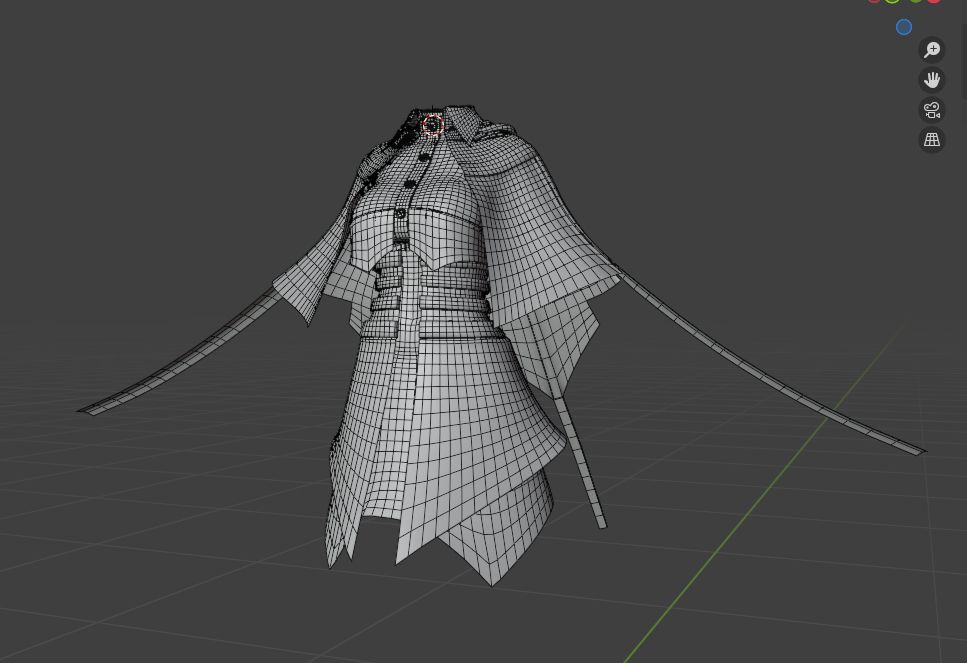Toggle the camera view icon

pyautogui.click(x=932, y=110)
